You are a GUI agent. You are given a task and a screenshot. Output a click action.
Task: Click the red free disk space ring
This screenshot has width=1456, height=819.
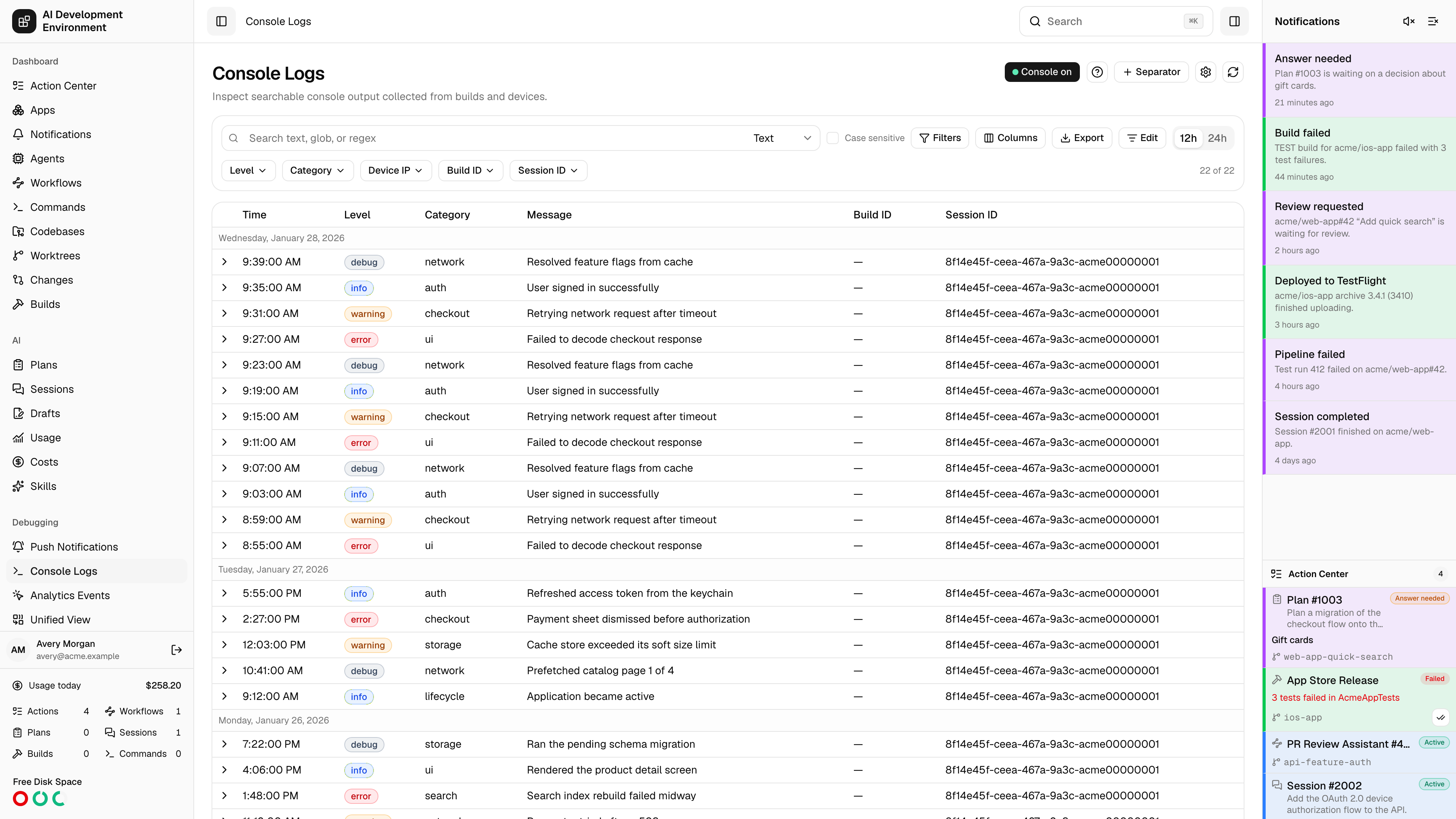[20, 799]
